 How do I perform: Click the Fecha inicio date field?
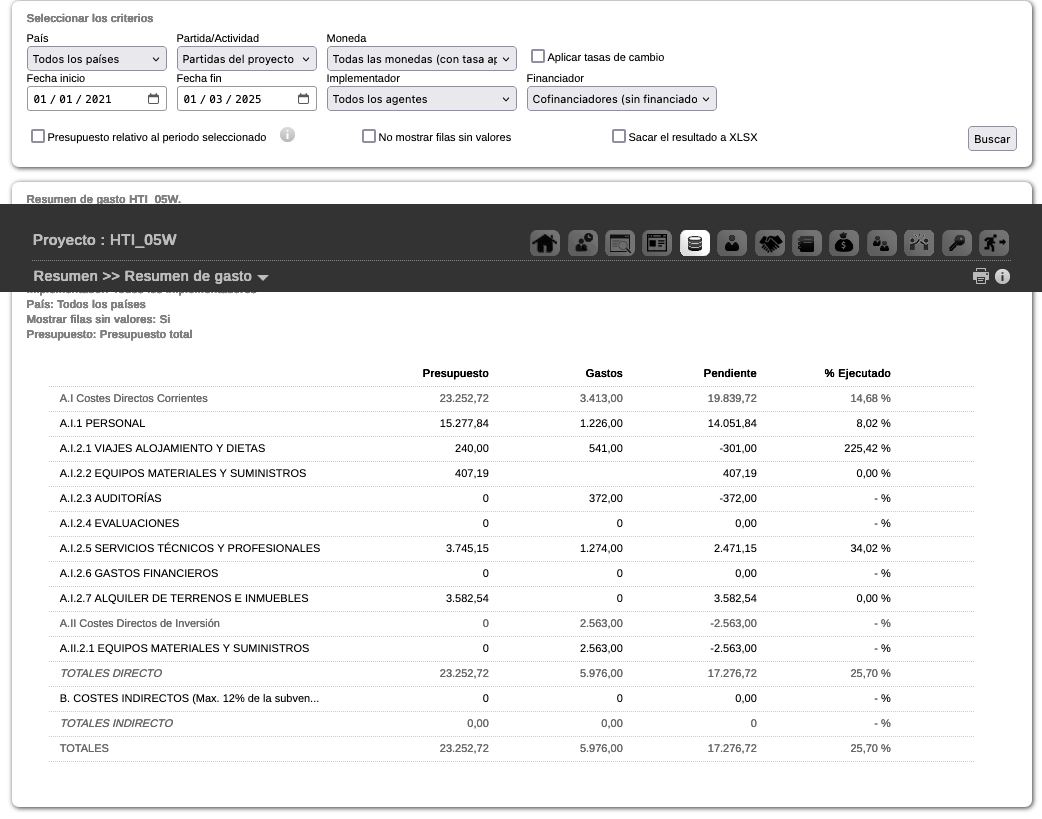(x=85, y=99)
